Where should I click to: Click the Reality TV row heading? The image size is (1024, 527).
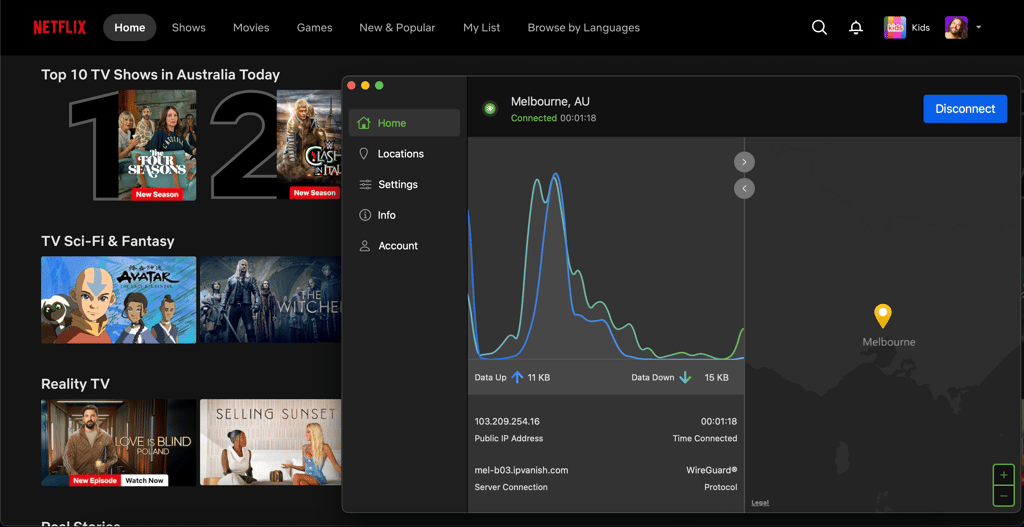(x=75, y=384)
